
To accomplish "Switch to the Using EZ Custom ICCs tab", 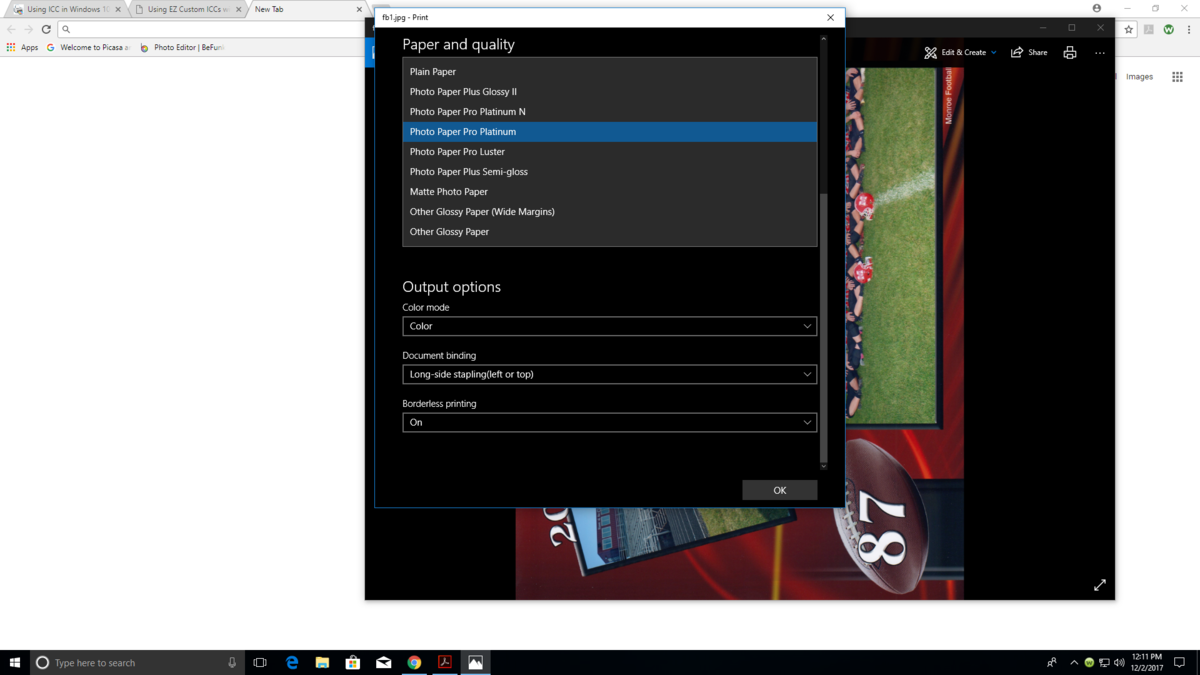I will 187,9.
